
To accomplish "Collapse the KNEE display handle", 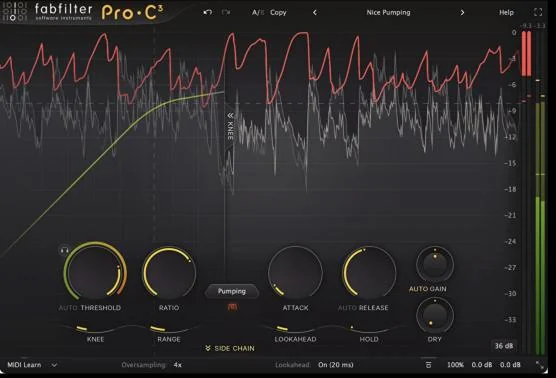I will point(230,127).
